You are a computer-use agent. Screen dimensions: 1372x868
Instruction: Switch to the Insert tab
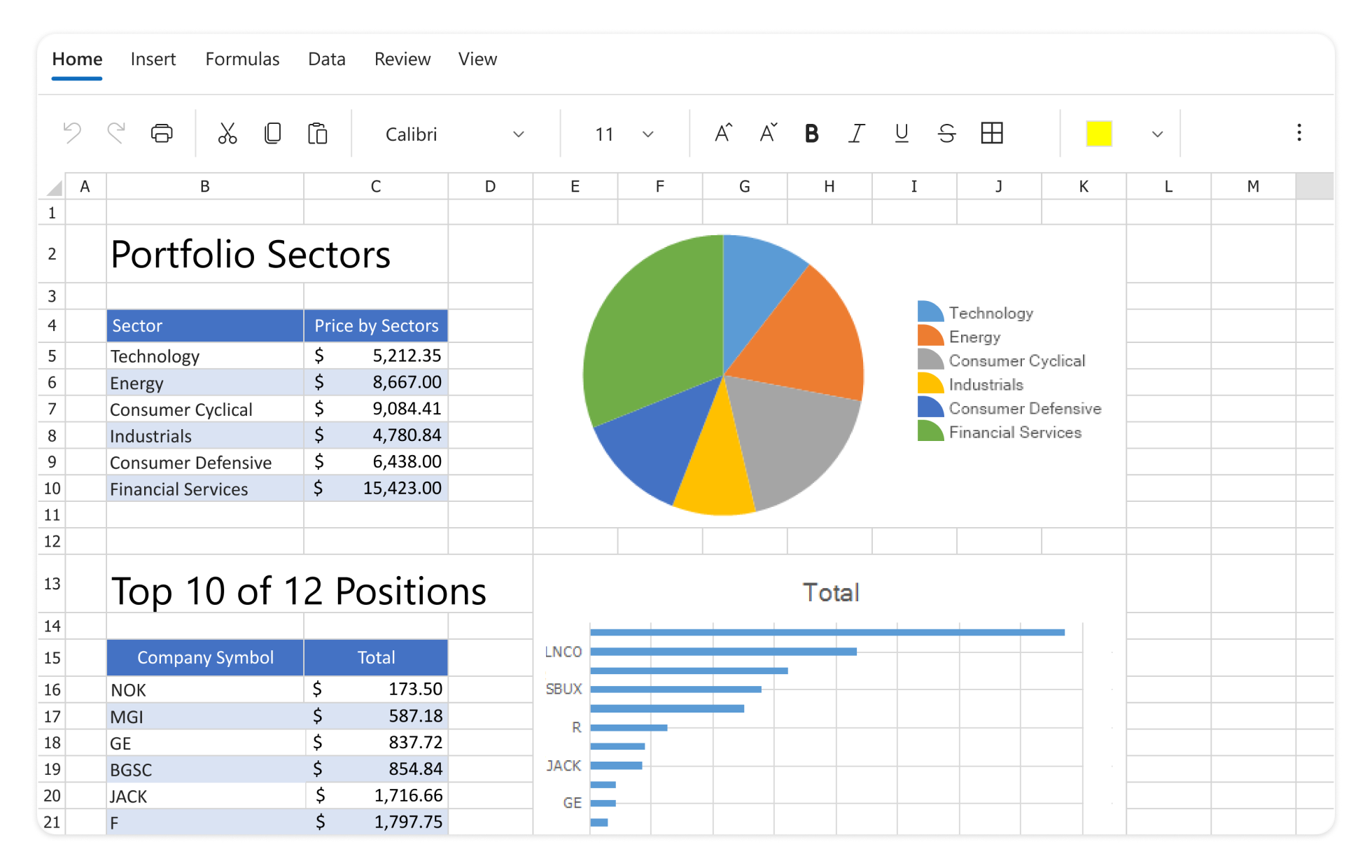tap(153, 59)
